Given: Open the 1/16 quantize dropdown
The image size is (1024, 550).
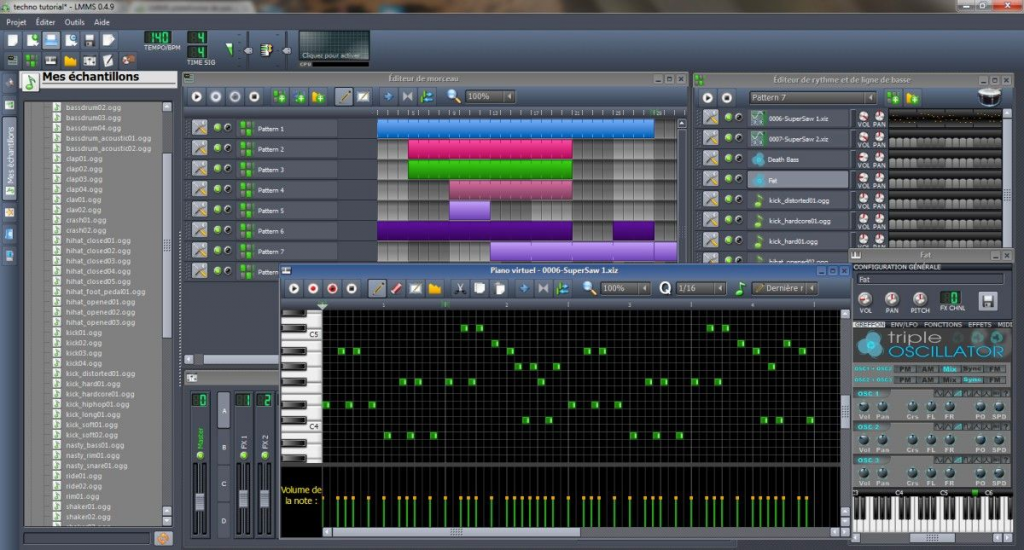Looking at the screenshot, I should [x=701, y=288].
